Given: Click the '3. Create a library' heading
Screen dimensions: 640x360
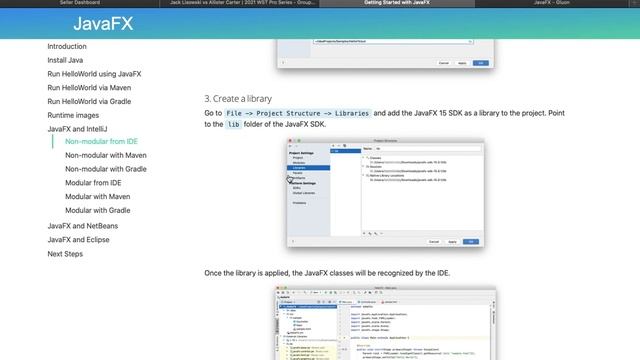Looking at the screenshot, I should pos(238,99).
